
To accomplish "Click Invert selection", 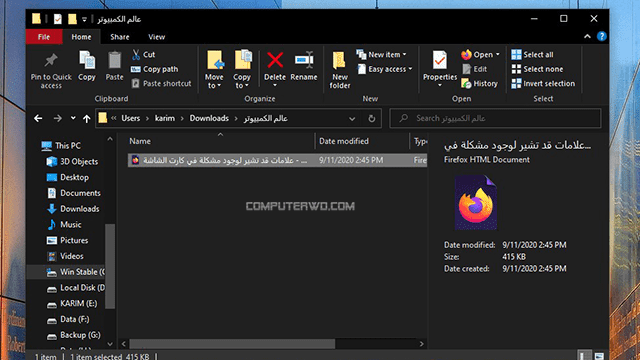I will (x=543, y=83).
